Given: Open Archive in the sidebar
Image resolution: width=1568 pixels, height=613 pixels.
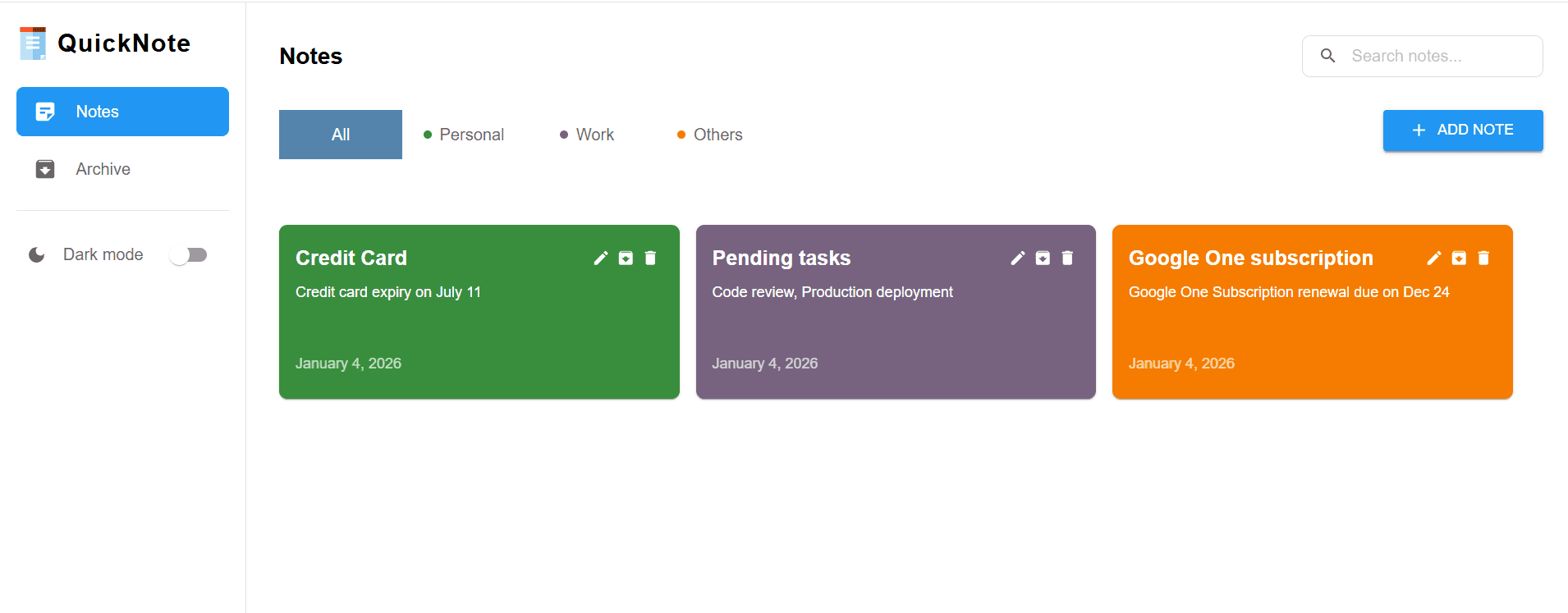Looking at the screenshot, I should [103, 169].
